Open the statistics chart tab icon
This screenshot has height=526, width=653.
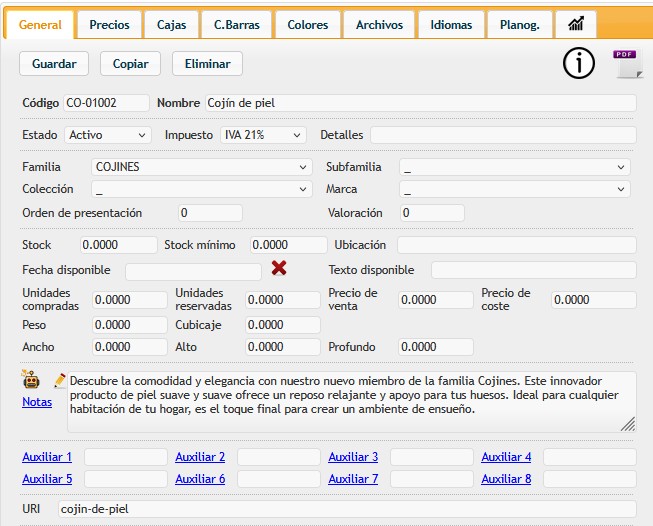click(x=576, y=24)
